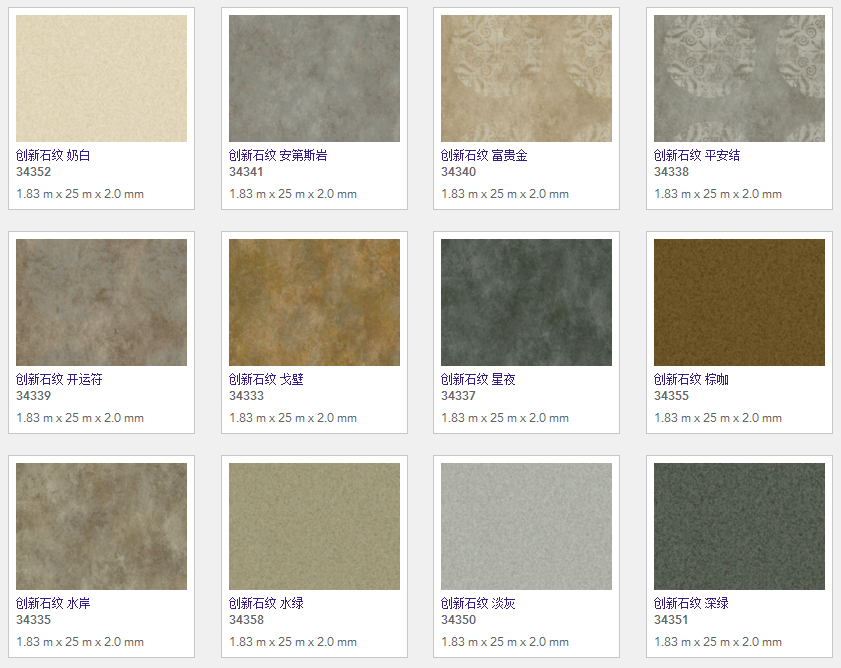
Task: Click the 深绿 dark green swatch image
Action: pos(739,526)
